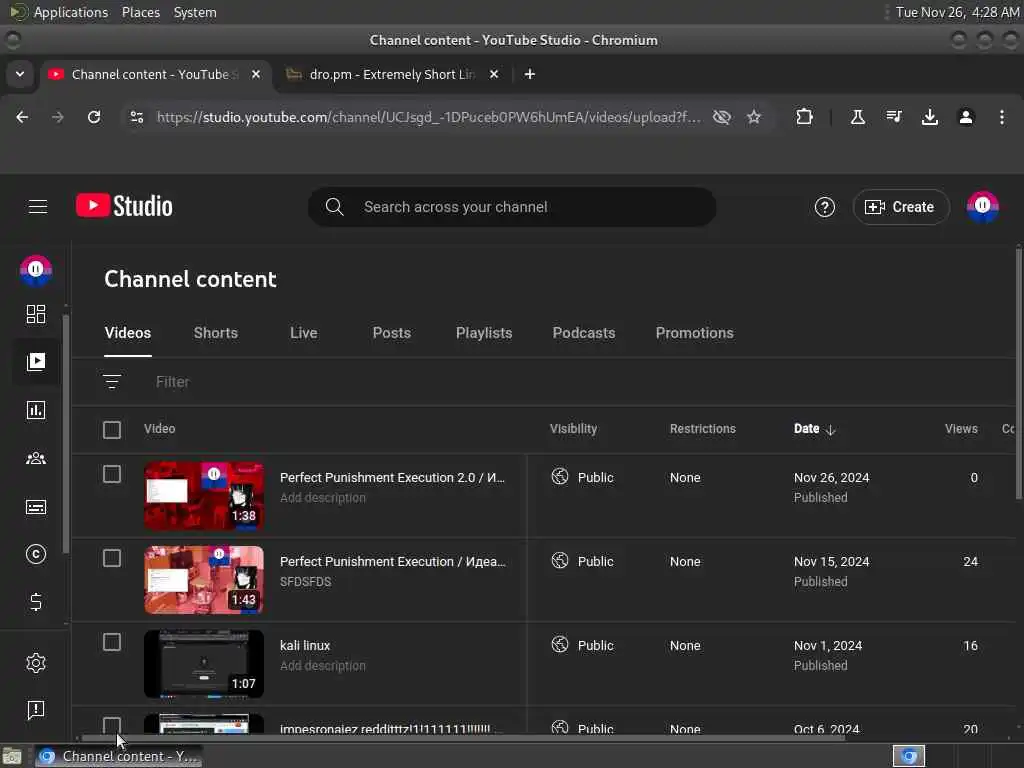Image resolution: width=1024 pixels, height=768 pixels.
Task: Click the eye-slash icon in address bar
Action: [x=722, y=117]
